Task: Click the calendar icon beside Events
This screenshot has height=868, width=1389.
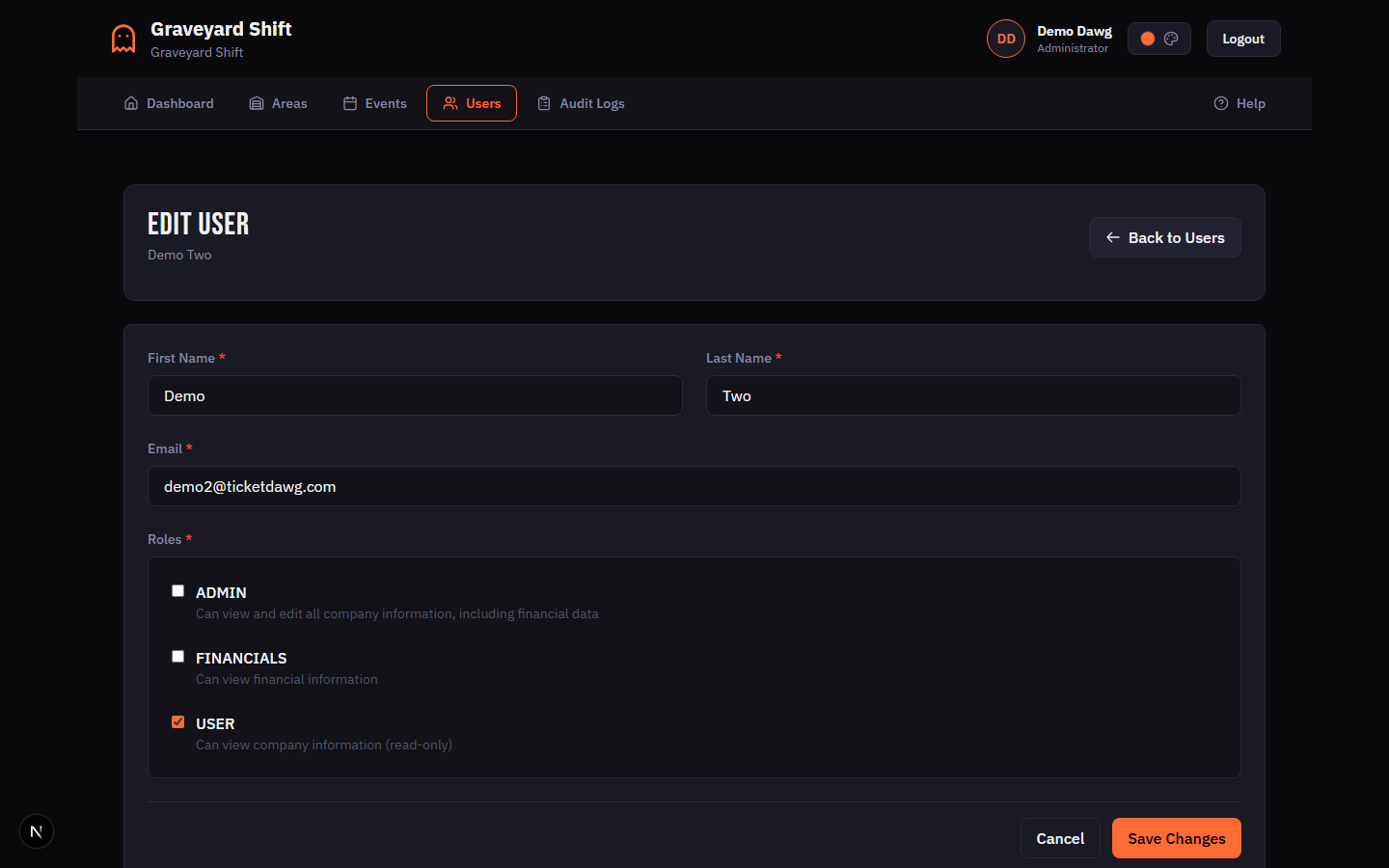Action: (x=351, y=102)
